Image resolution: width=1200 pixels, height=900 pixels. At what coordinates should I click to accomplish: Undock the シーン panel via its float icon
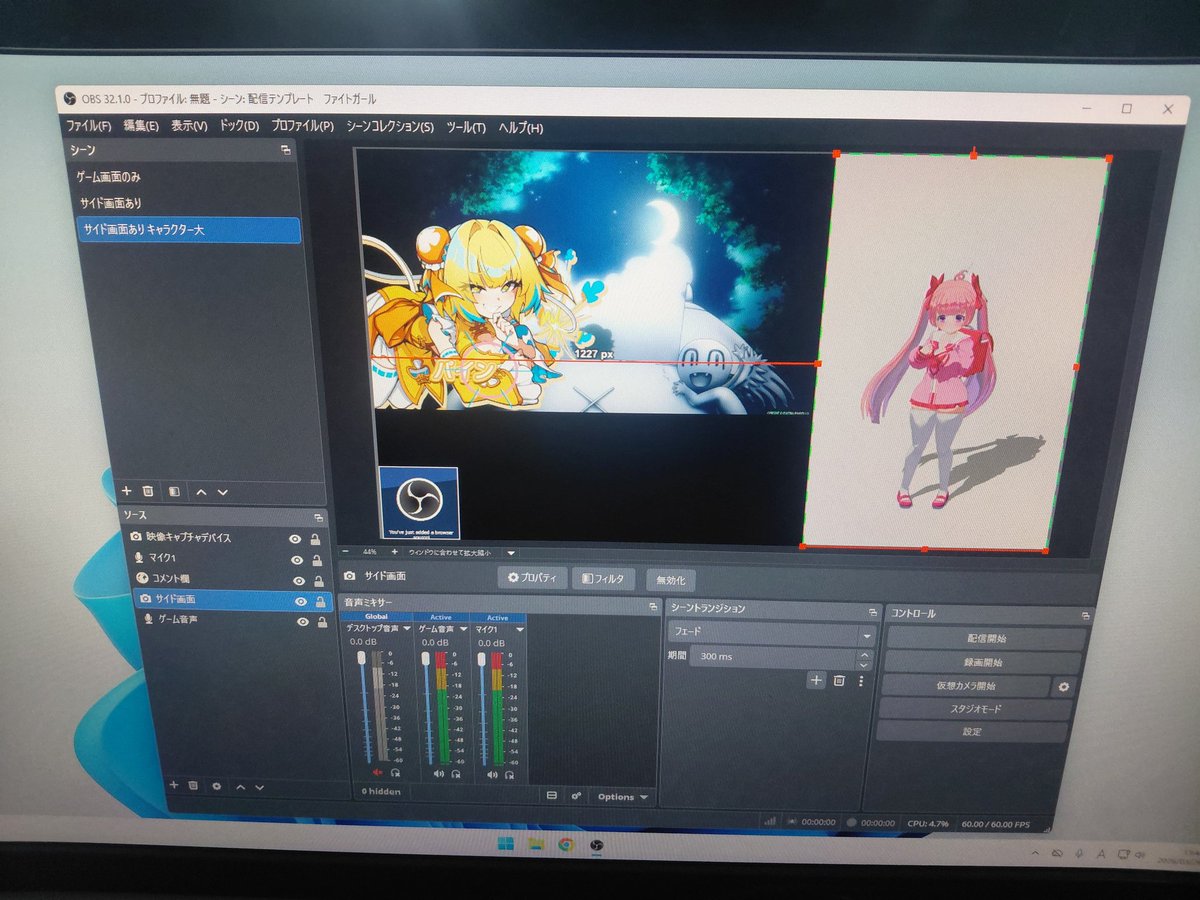point(286,150)
